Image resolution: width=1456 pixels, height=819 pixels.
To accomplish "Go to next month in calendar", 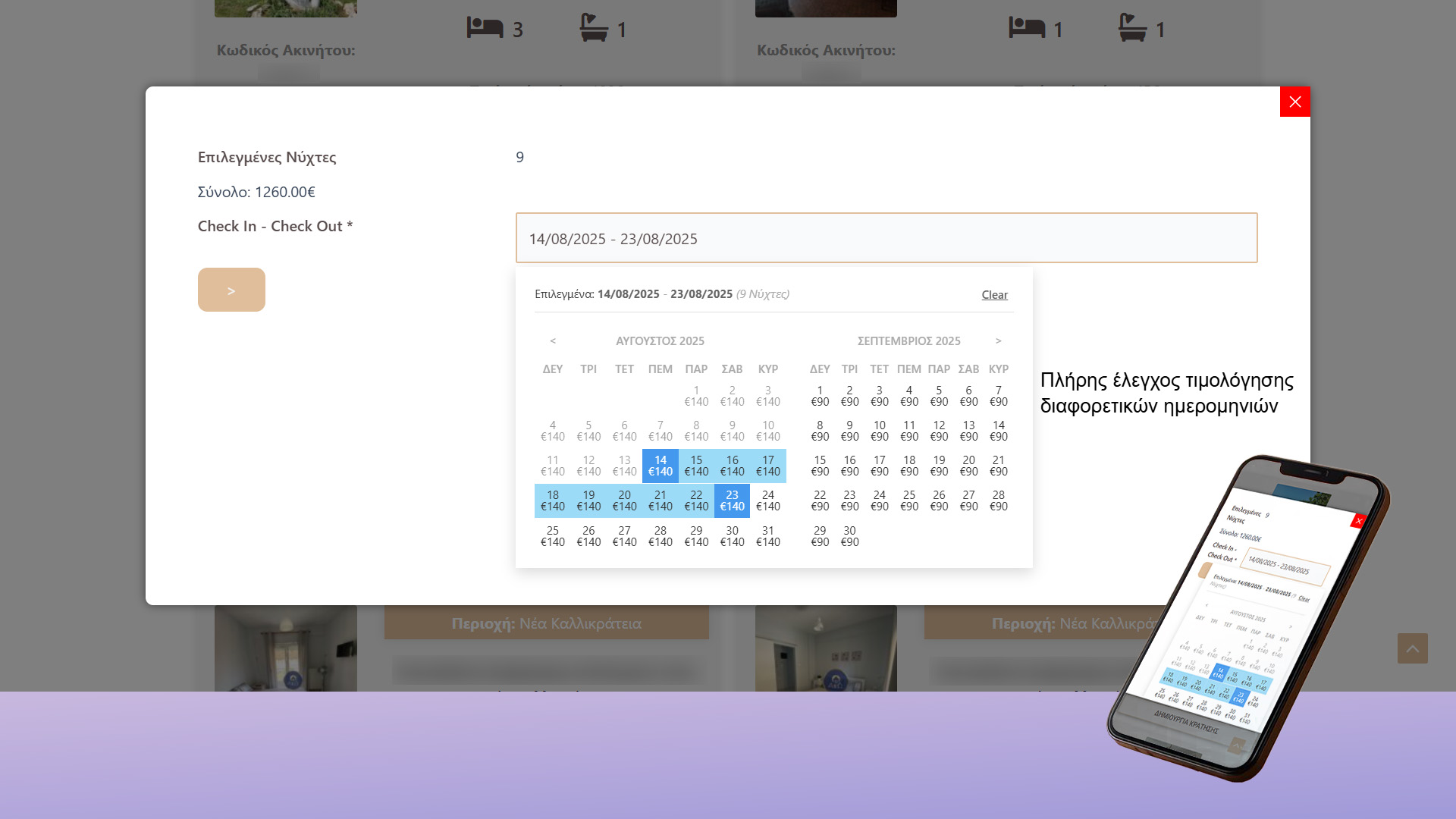I will click(x=998, y=340).
